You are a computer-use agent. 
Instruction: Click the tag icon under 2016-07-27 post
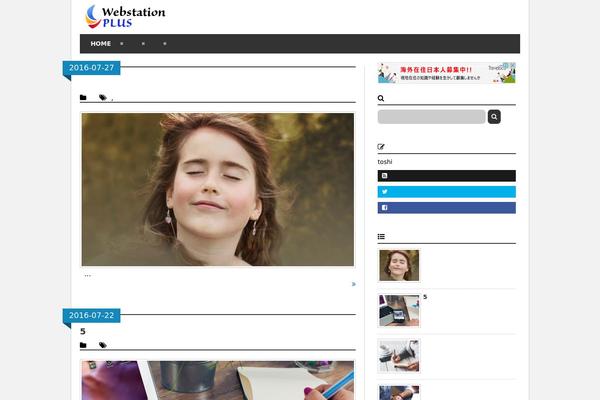point(102,98)
